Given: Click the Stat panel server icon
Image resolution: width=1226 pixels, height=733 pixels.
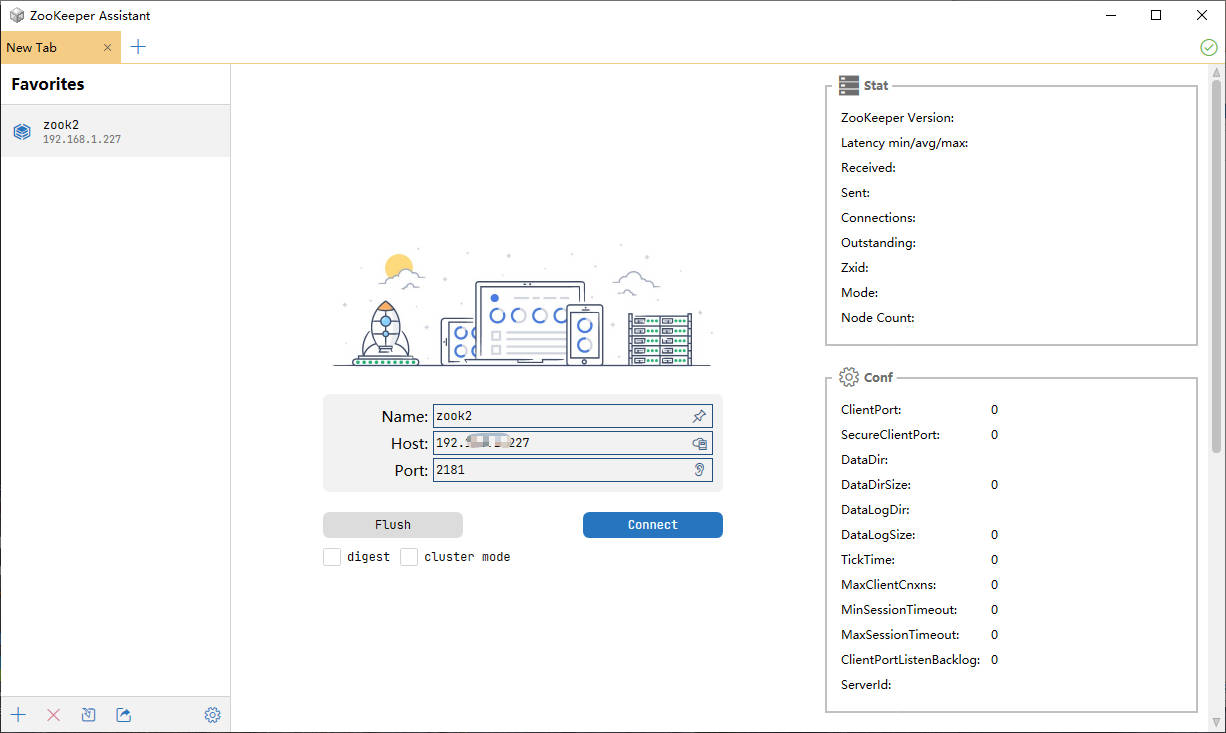Looking at the screenshot, I should (x=849, y=86).
